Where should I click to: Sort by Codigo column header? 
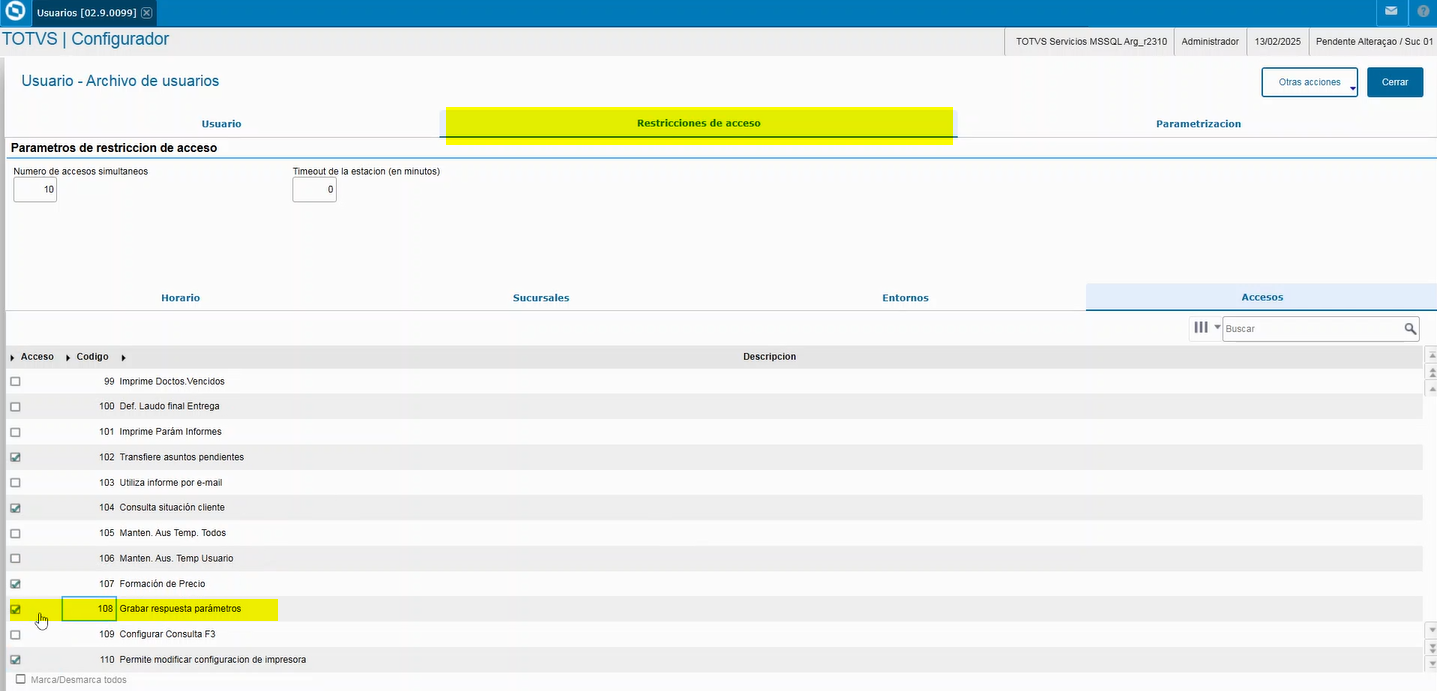pos(93,356)
